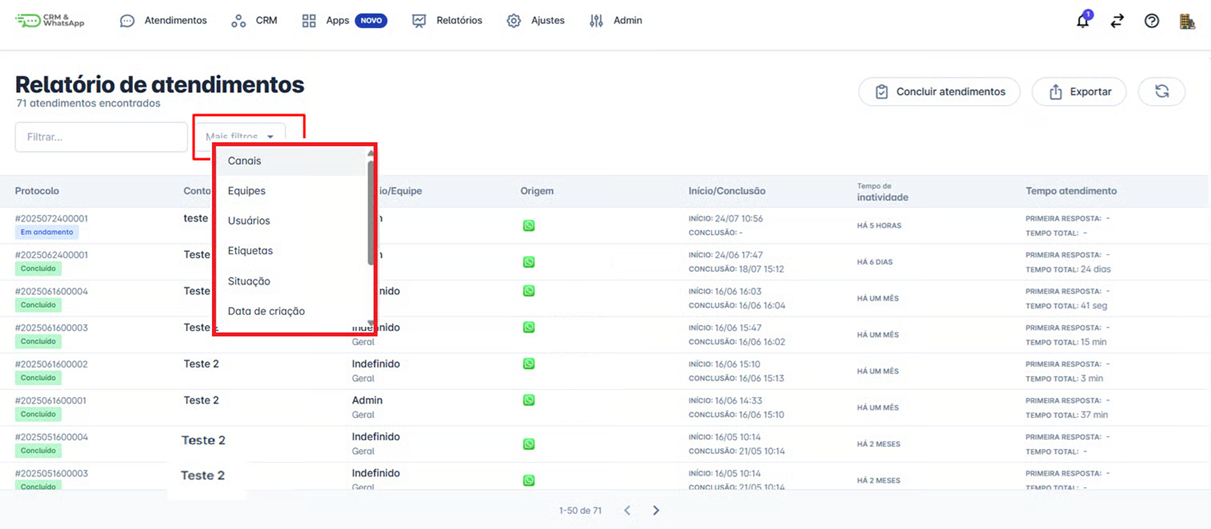Click the Concluir atendimentos button
1211x529 pixels.
point(939,92)
